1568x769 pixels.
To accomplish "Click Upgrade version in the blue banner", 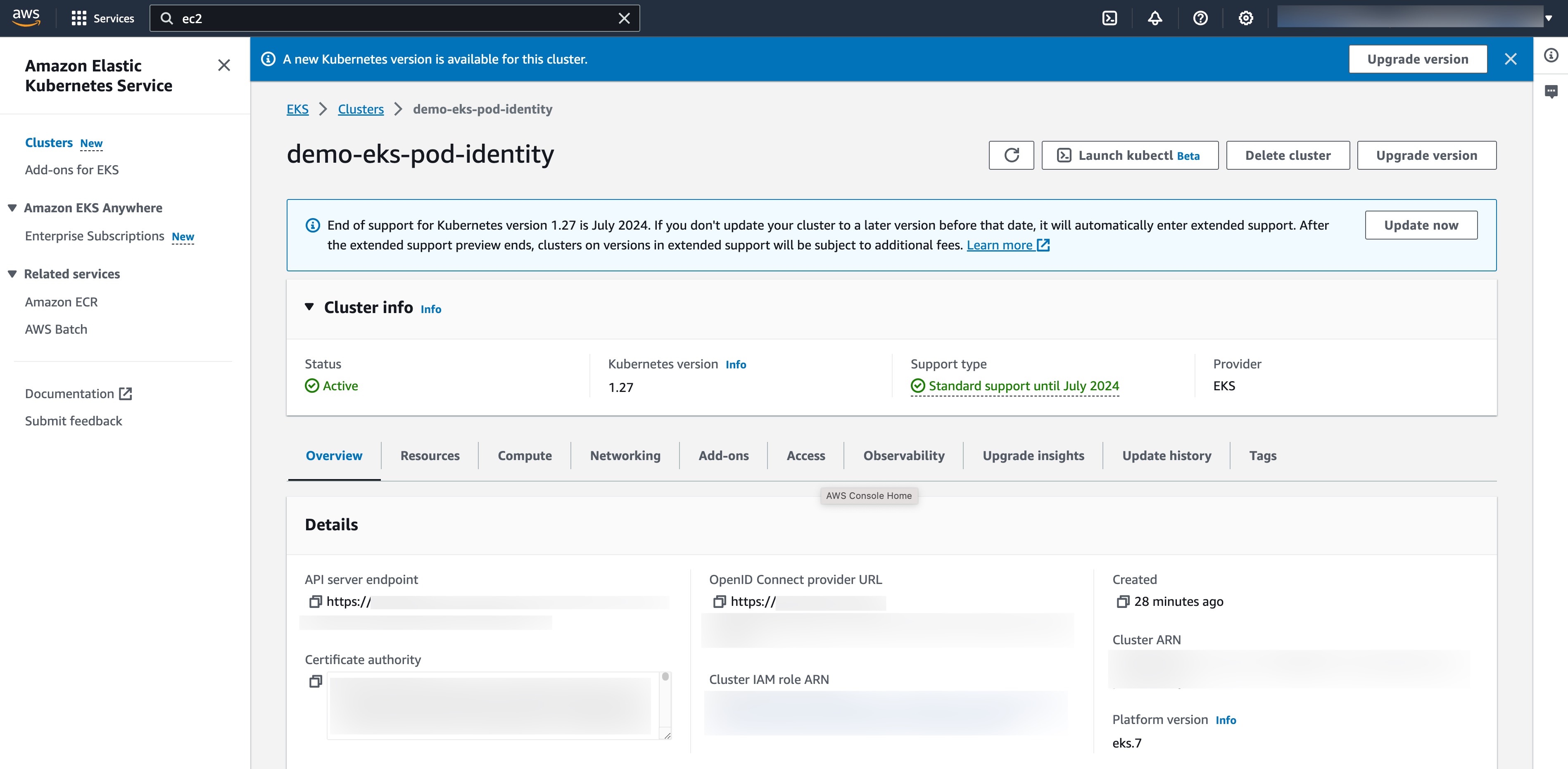I will pos(1418,59).
